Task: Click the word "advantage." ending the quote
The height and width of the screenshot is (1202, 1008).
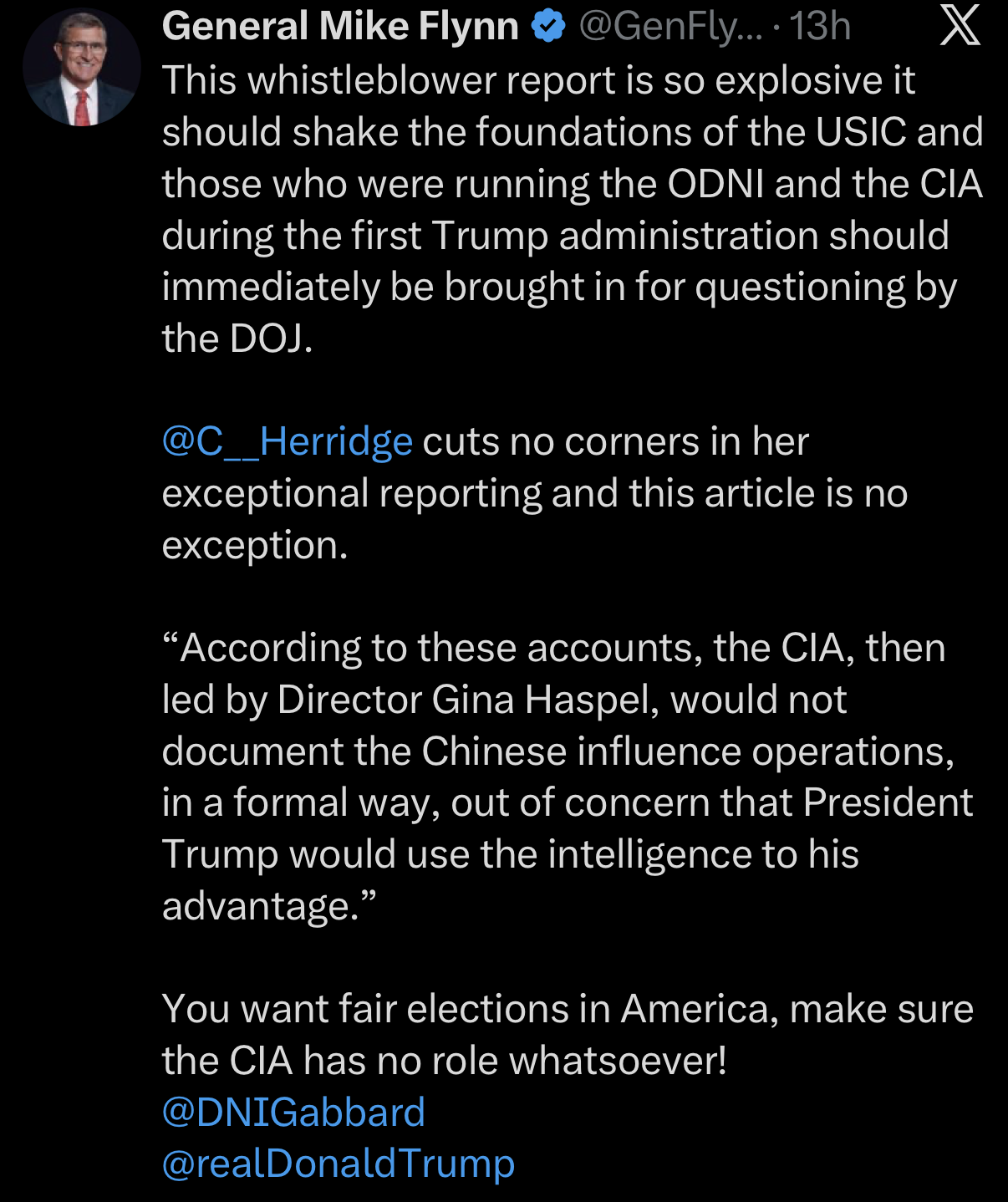Action: (267, 907)
